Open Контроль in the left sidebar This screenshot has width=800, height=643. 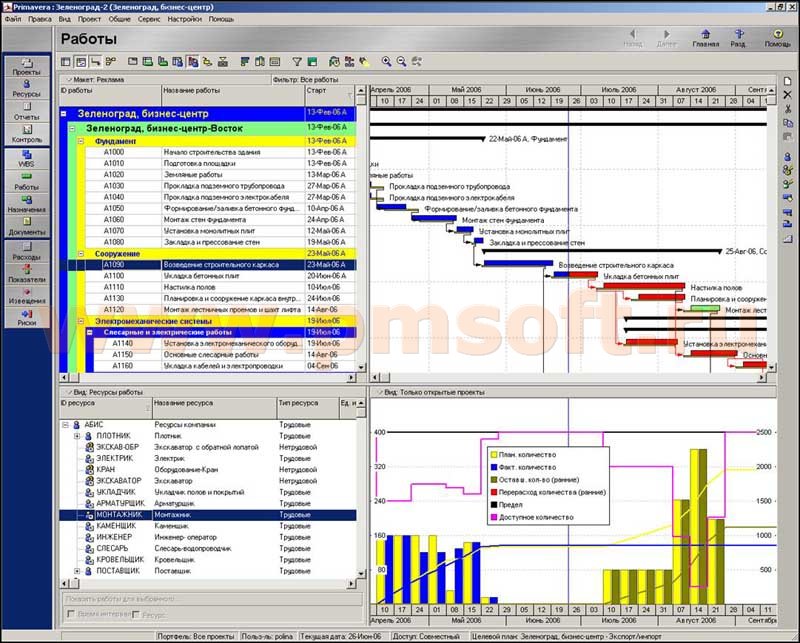(x=27, y=134)
